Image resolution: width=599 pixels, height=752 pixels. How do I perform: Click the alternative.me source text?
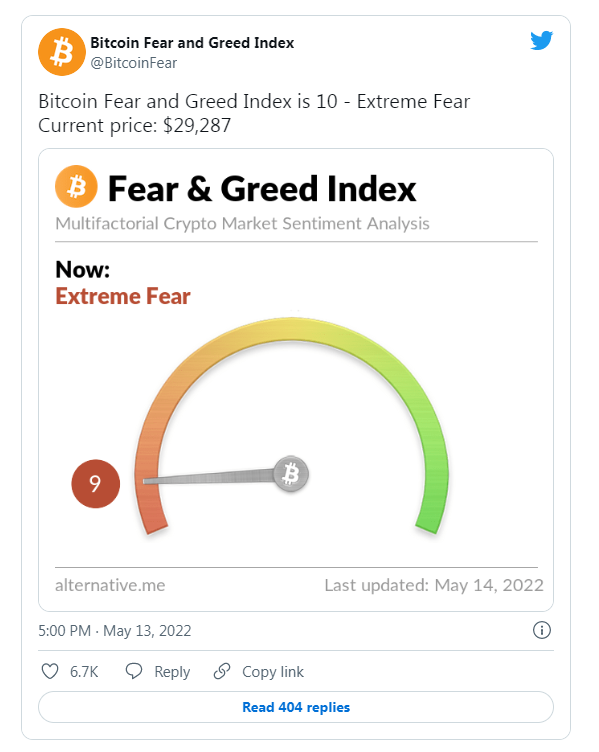[110, 585]
